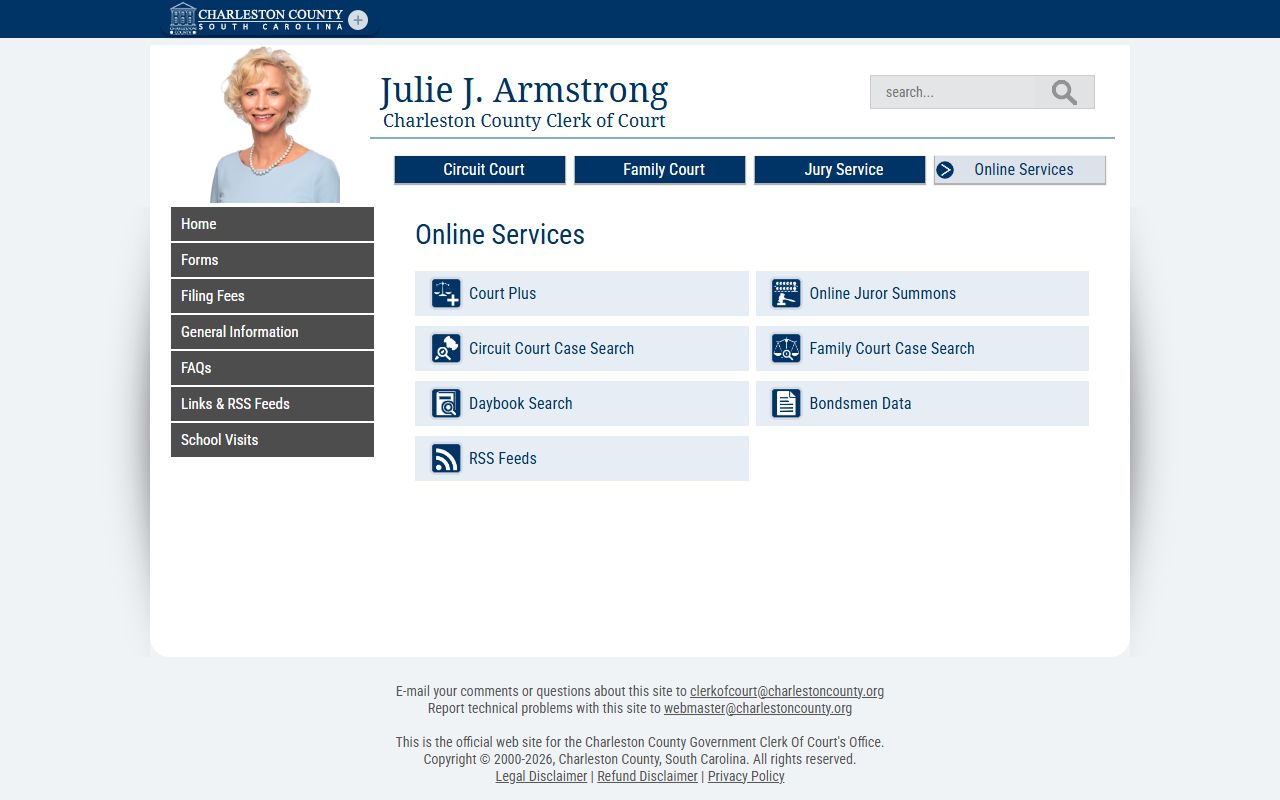Click the Bondsmen Data document icon

pos(786,403)
